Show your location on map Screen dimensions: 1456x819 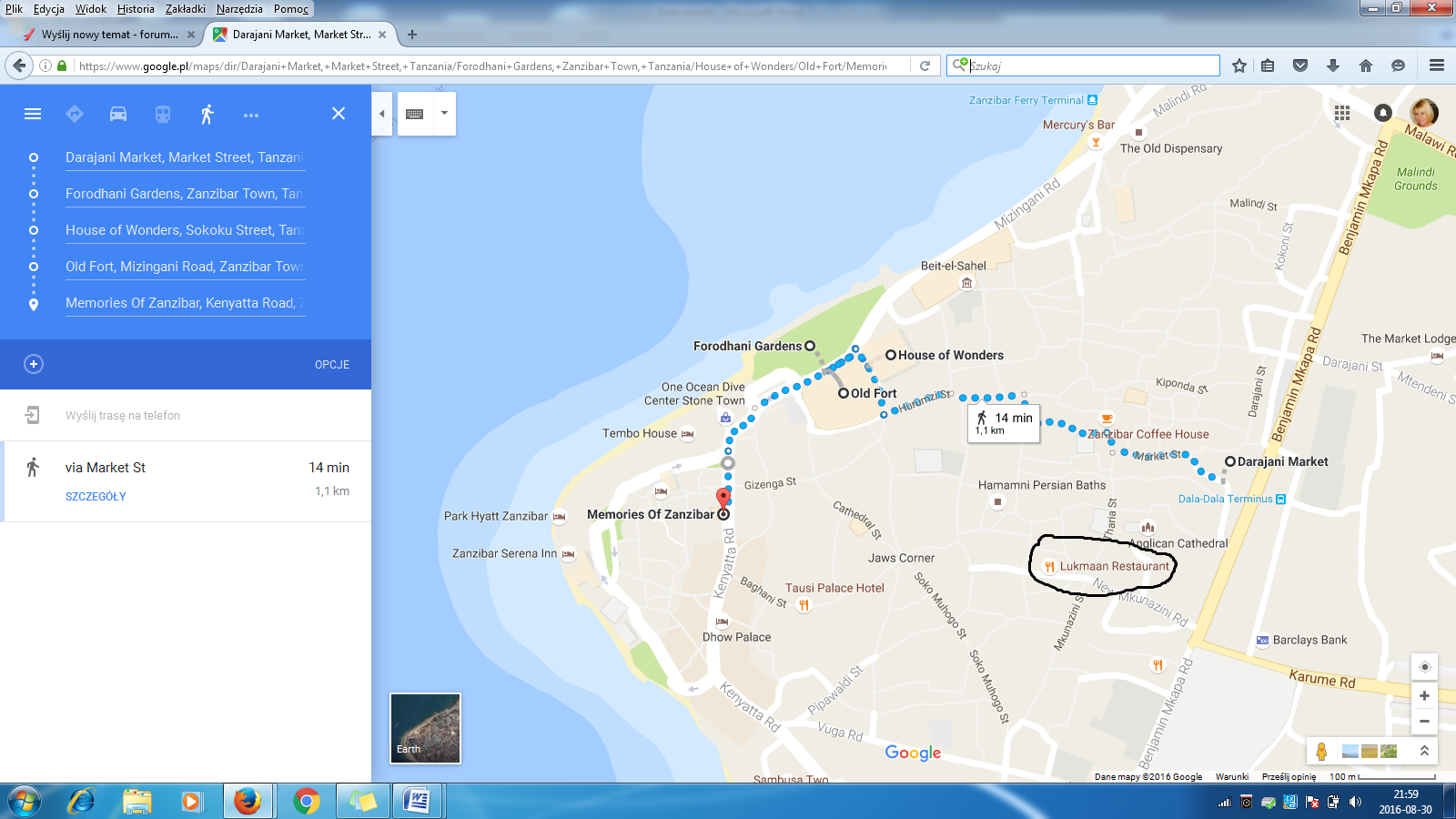pos(1425,667)
